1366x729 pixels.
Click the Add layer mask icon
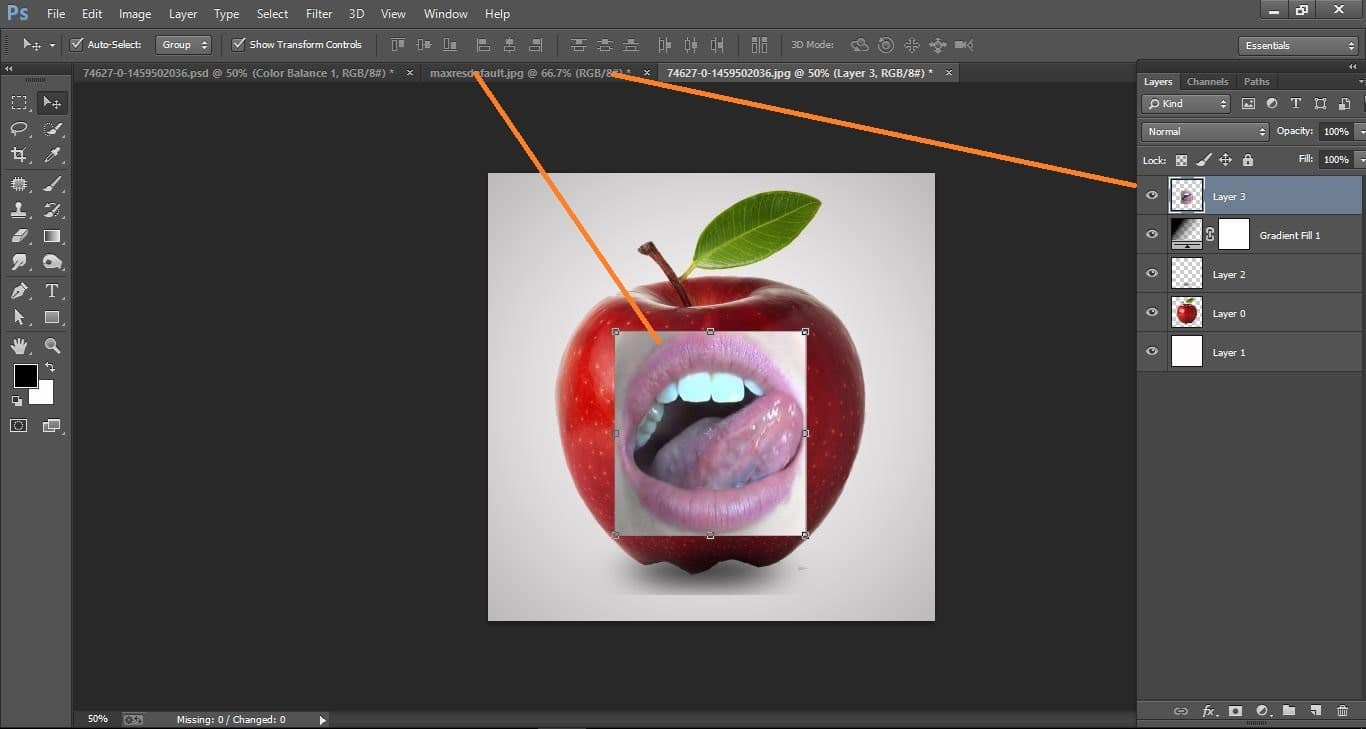(x=1236, y=711)
